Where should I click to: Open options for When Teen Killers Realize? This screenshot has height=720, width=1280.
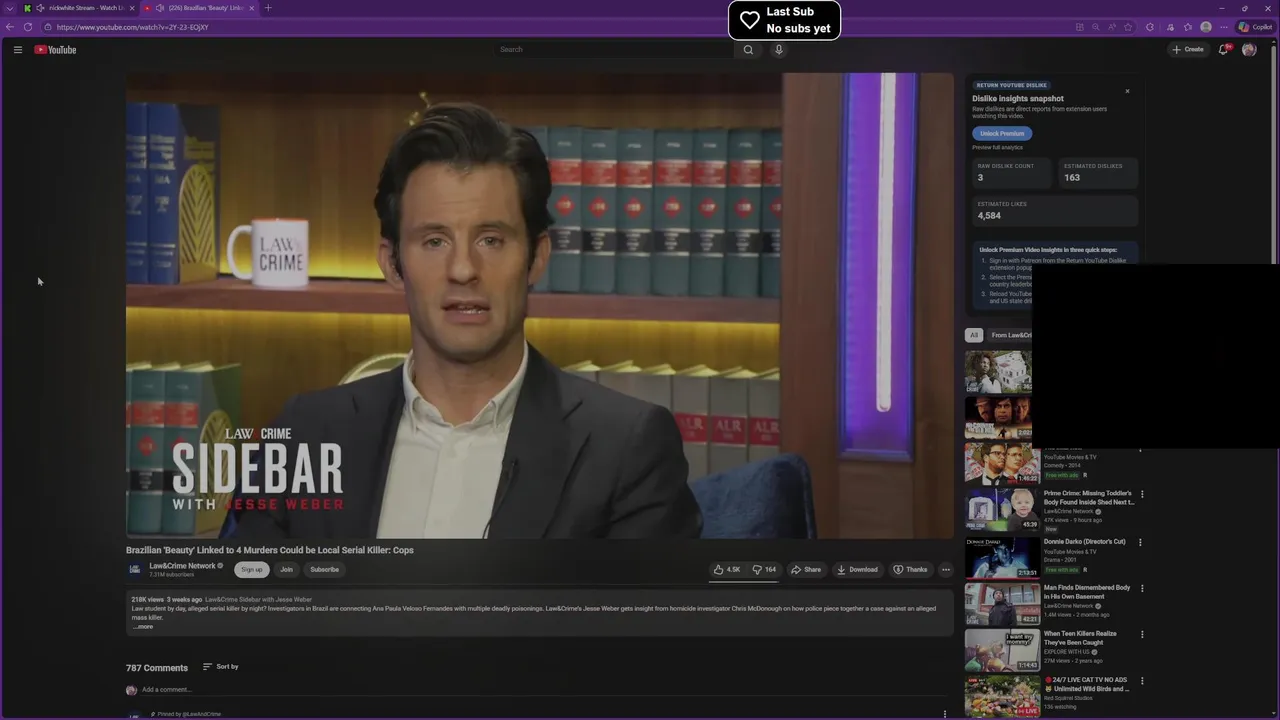click(1142, 634)
